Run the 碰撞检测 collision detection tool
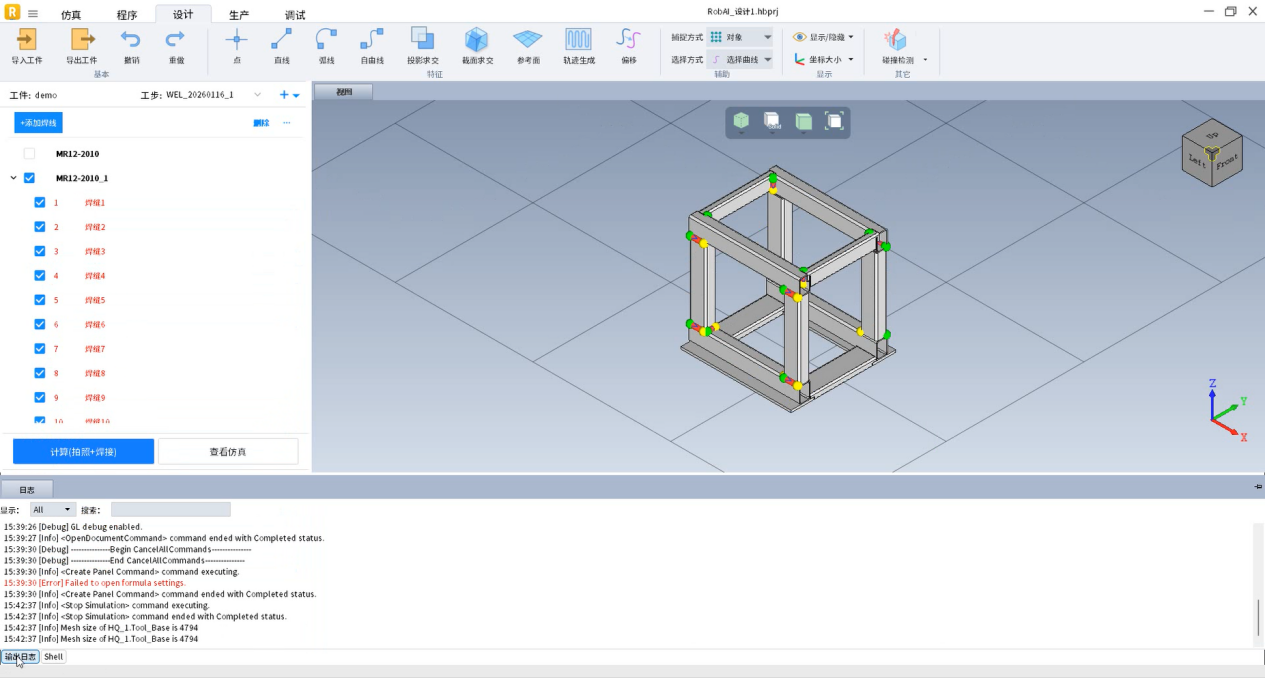This screenshot has width=1265, height=678. point(896,41)
